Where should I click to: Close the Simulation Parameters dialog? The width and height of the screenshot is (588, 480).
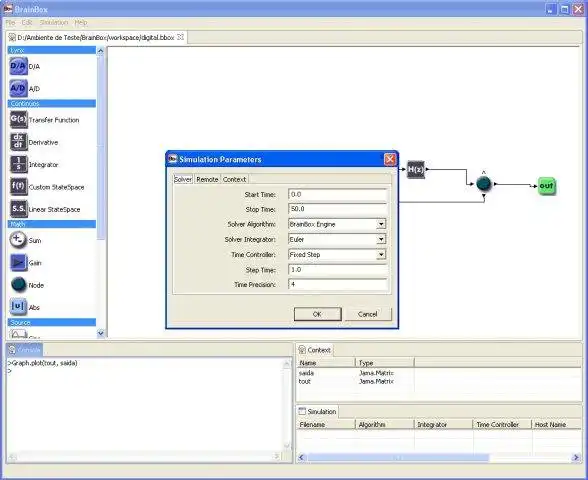390,159
